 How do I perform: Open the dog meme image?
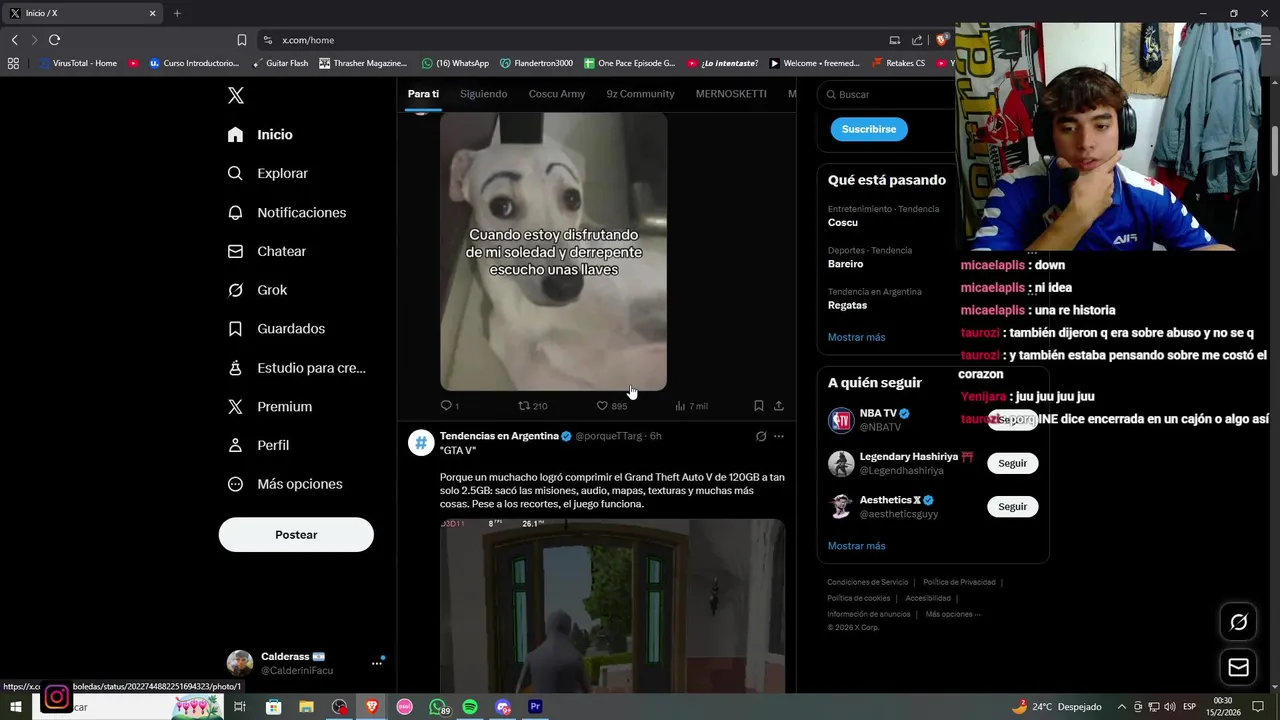coord(553,251)
